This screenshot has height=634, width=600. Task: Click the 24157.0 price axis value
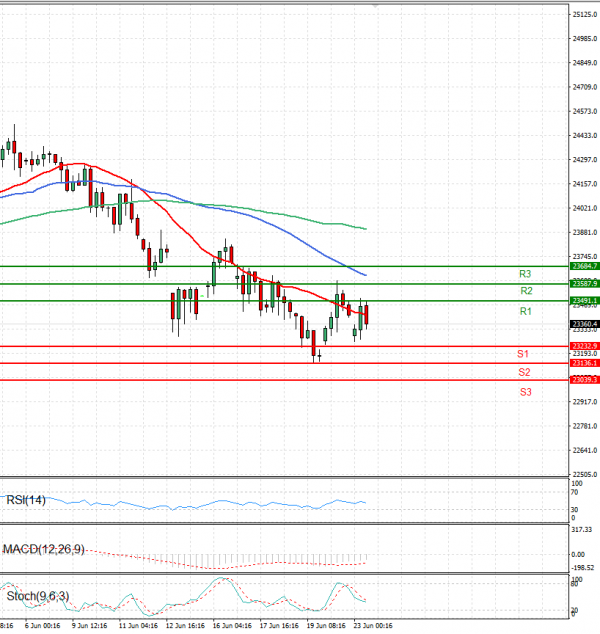point(585,184)
